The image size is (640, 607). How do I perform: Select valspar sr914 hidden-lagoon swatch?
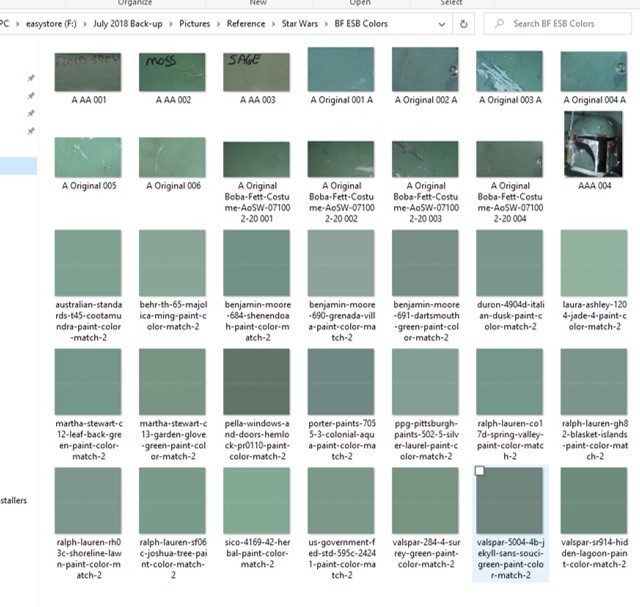tap(594, 500)
